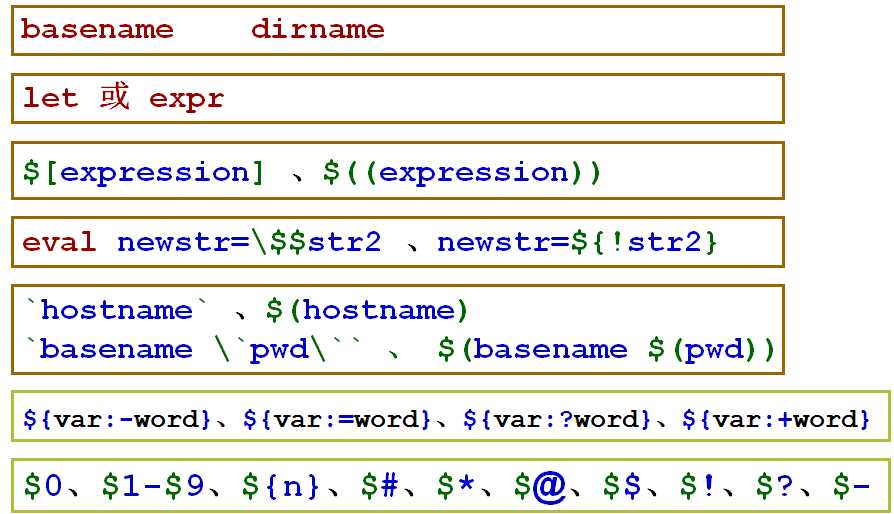
Task: Click the text "newstr=\$$str2"
Action: pyautogui.click(x=249, y=242)
